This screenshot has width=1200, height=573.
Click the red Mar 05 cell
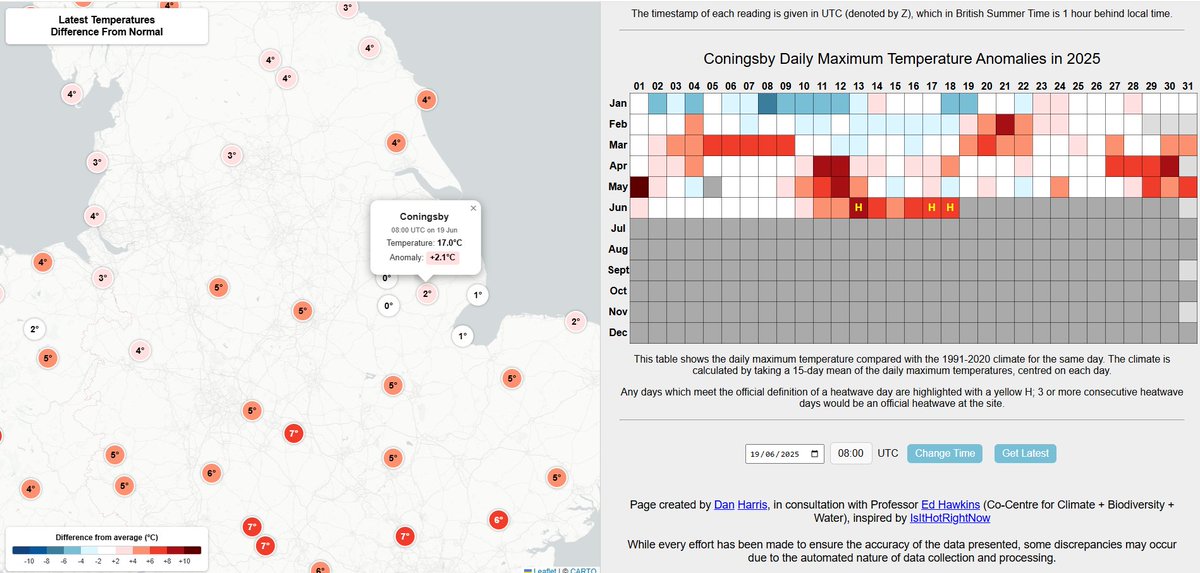(x=713, y=145)
